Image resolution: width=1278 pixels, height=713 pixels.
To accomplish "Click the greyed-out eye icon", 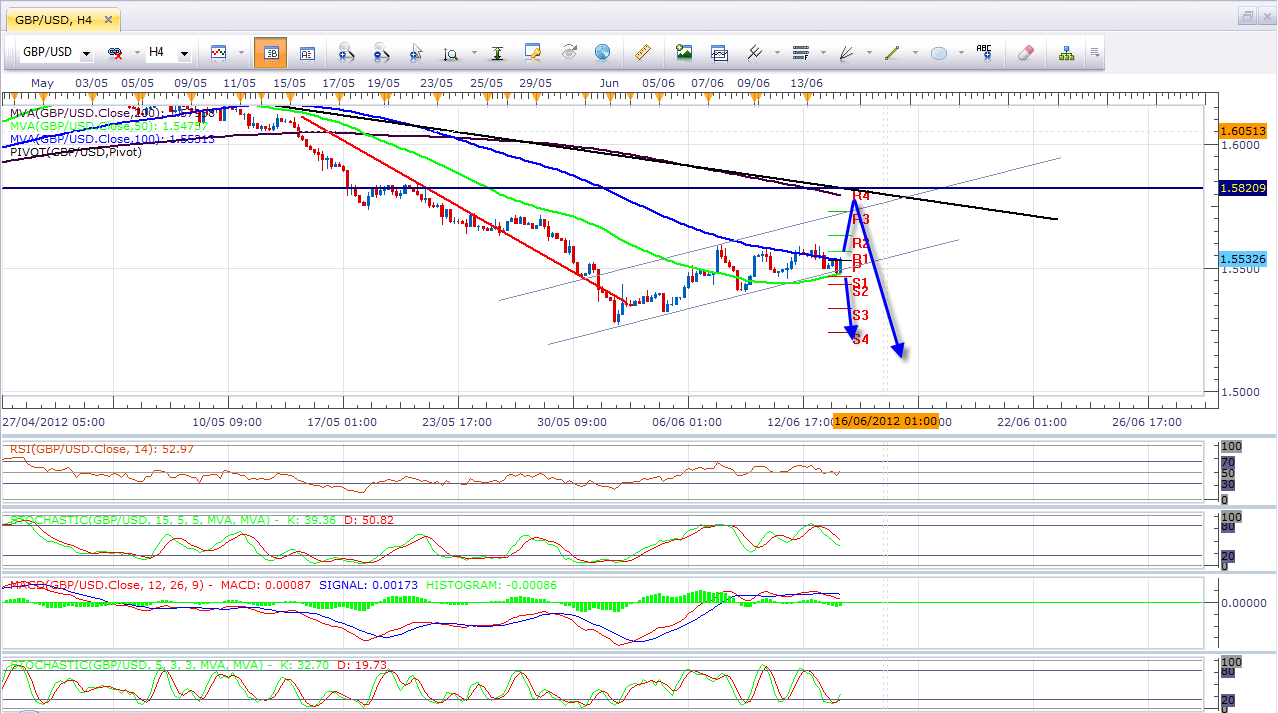I will click(568, 53).
